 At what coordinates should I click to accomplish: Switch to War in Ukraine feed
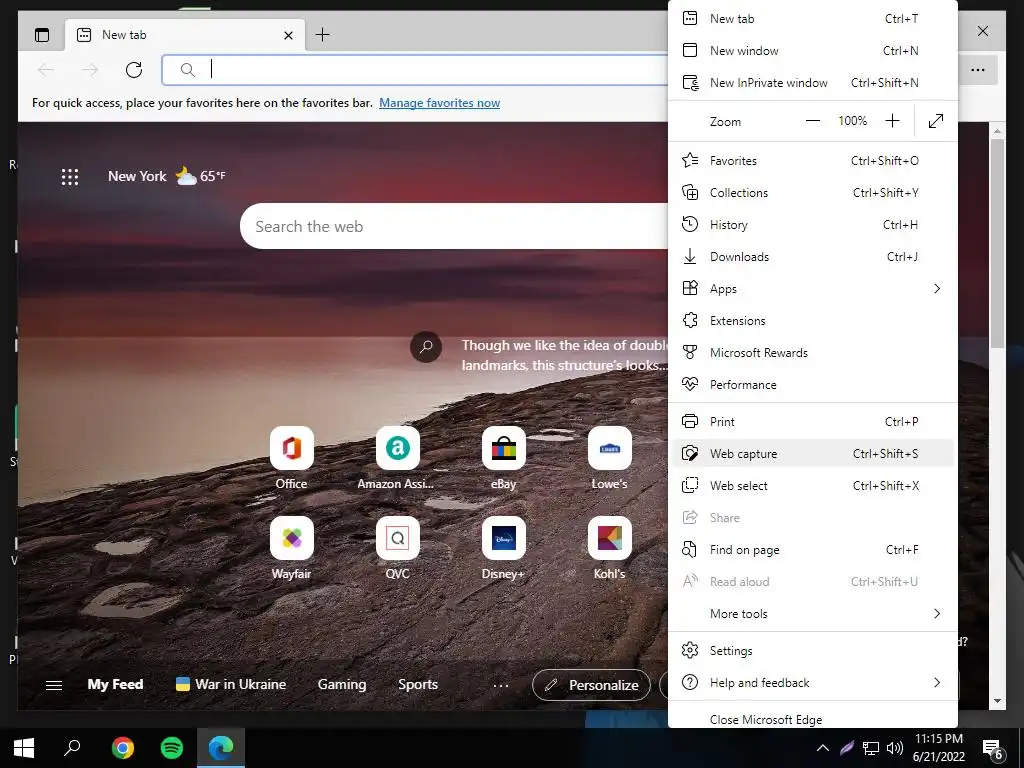pos(231,684)
